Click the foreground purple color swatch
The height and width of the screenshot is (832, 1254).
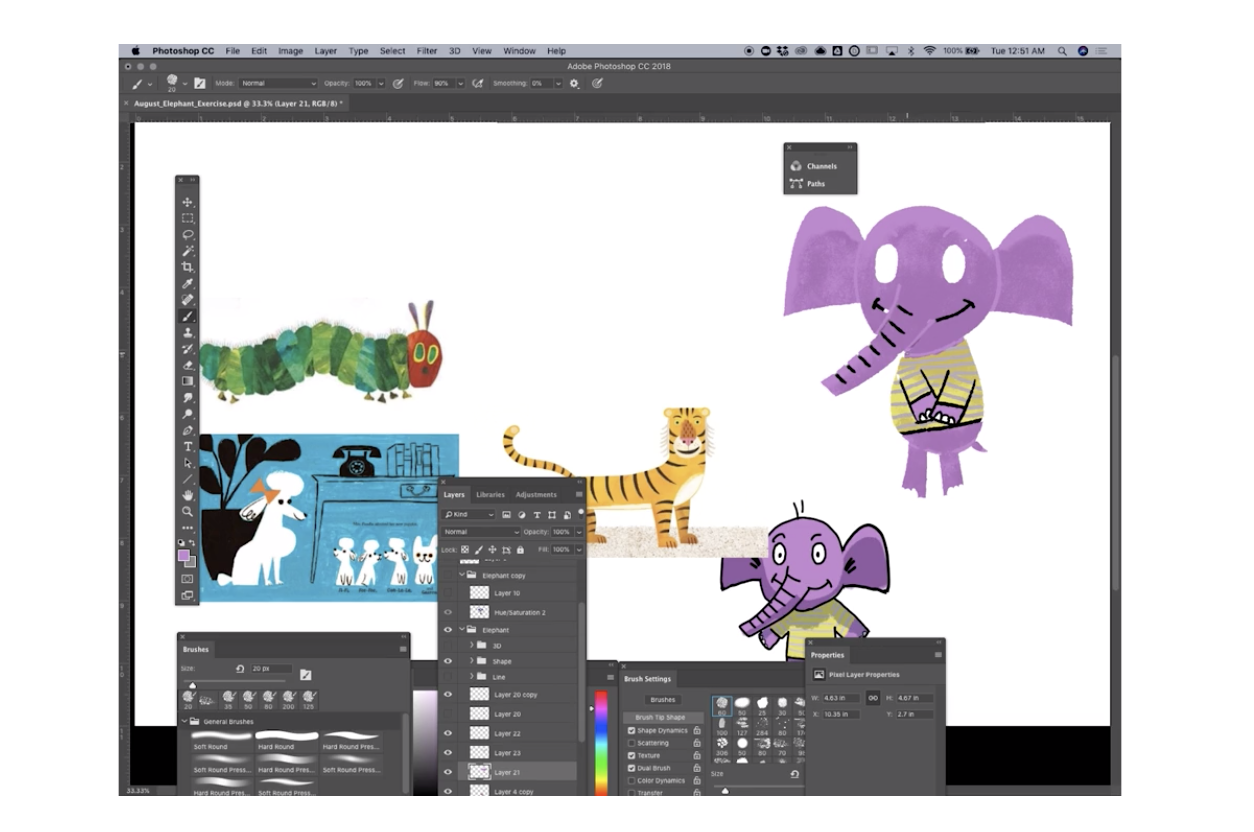tap(184, 555)
